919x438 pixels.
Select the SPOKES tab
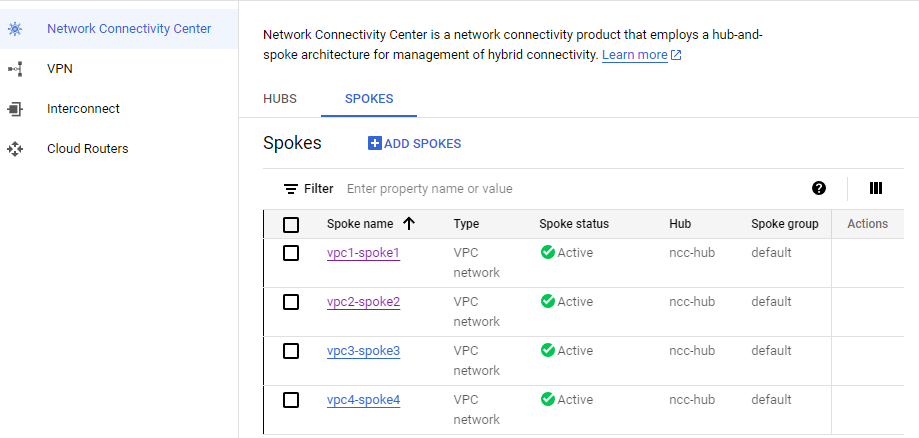(x=368, y=99)
